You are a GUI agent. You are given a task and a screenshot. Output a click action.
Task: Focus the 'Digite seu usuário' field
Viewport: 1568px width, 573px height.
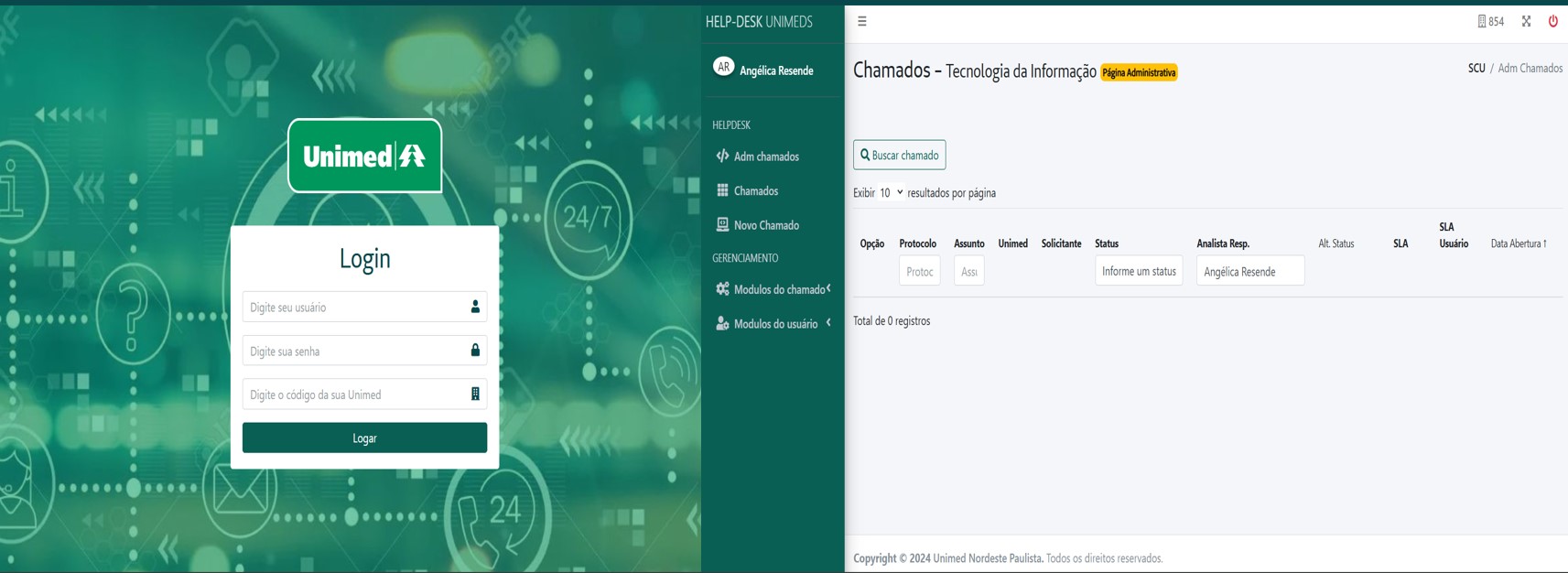[x=364, y=307]
